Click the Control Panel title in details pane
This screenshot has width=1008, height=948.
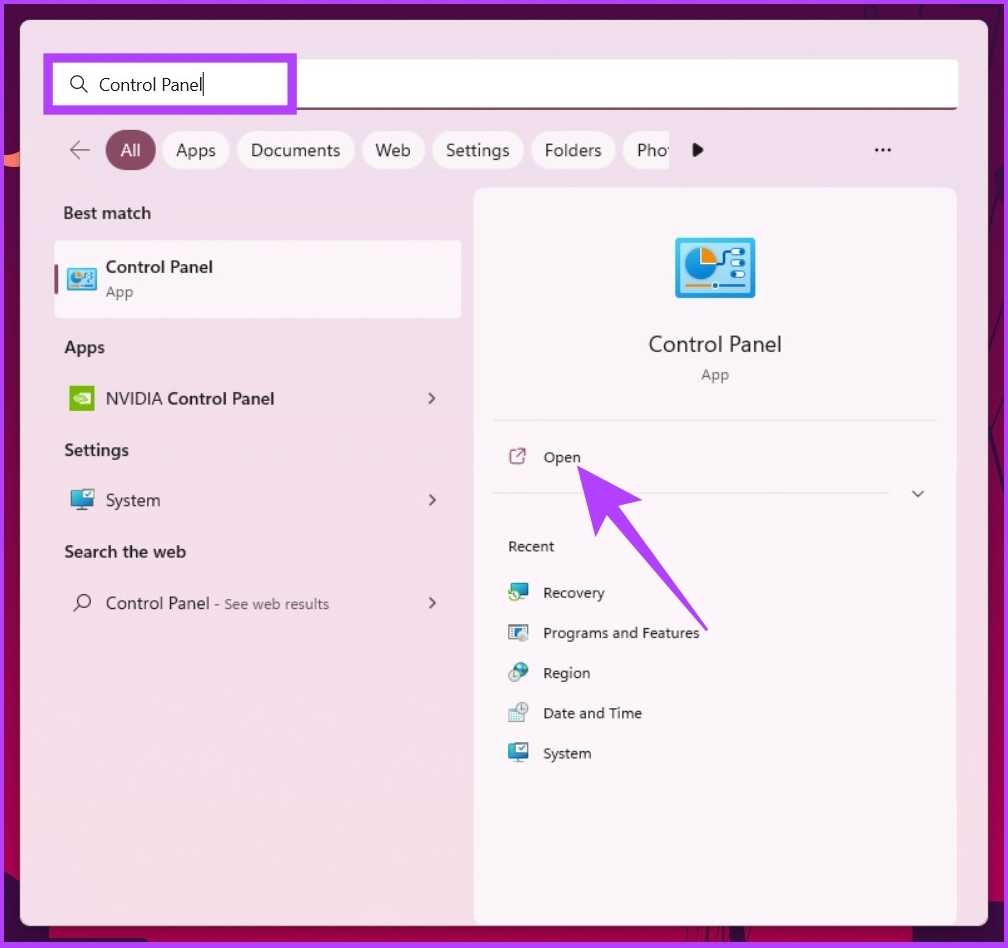715,344
